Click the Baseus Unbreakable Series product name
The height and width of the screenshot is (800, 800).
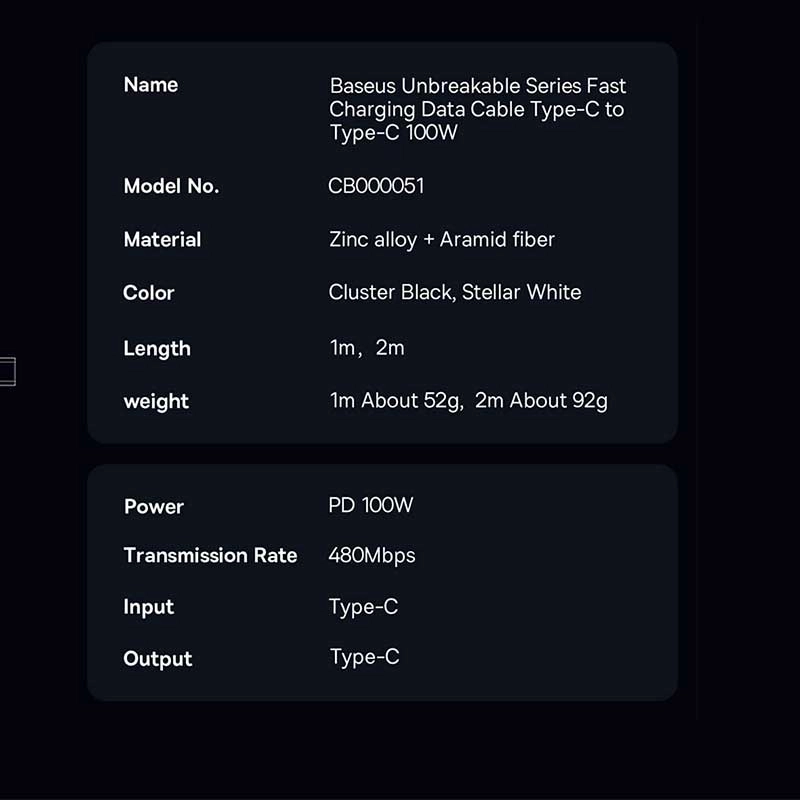pyautogui.click(x=477, y=109)
